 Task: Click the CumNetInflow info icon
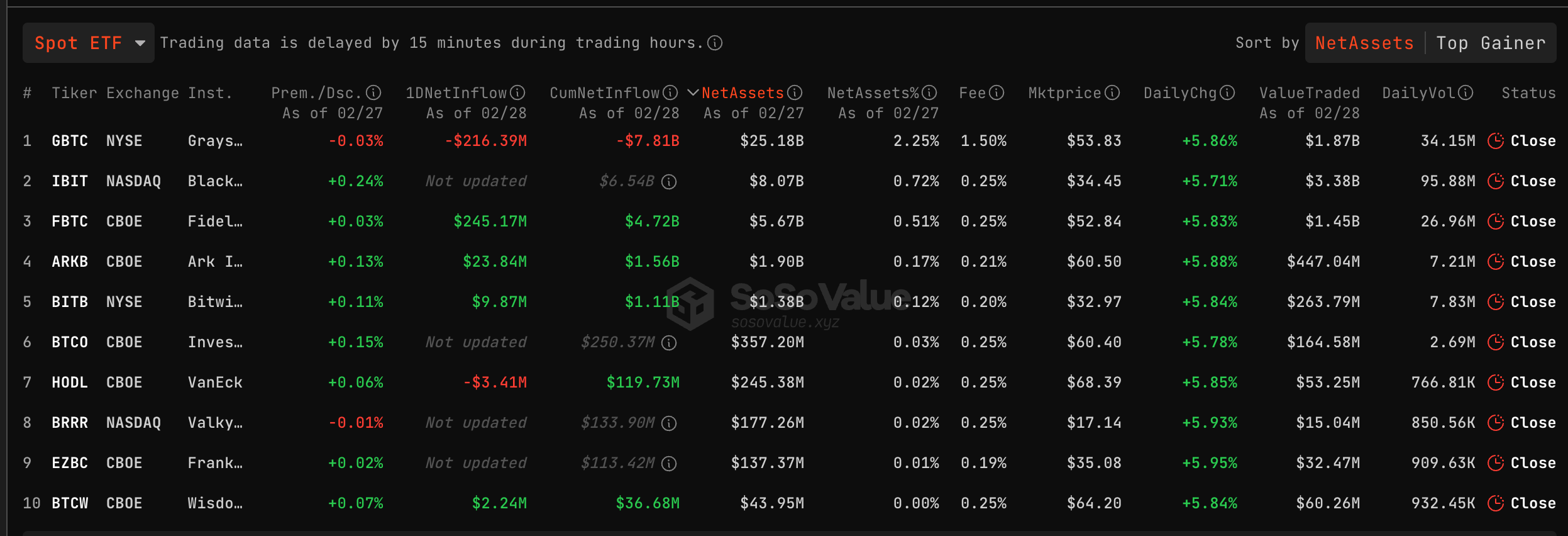click(670, 93)
